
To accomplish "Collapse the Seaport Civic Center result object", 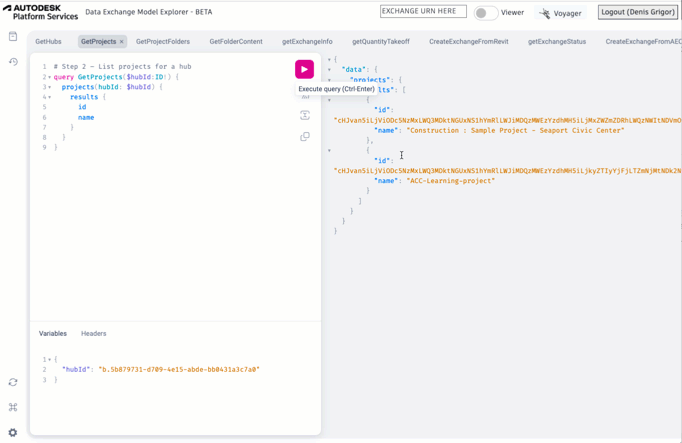I will pyautogui.click(x=329, y=100).
